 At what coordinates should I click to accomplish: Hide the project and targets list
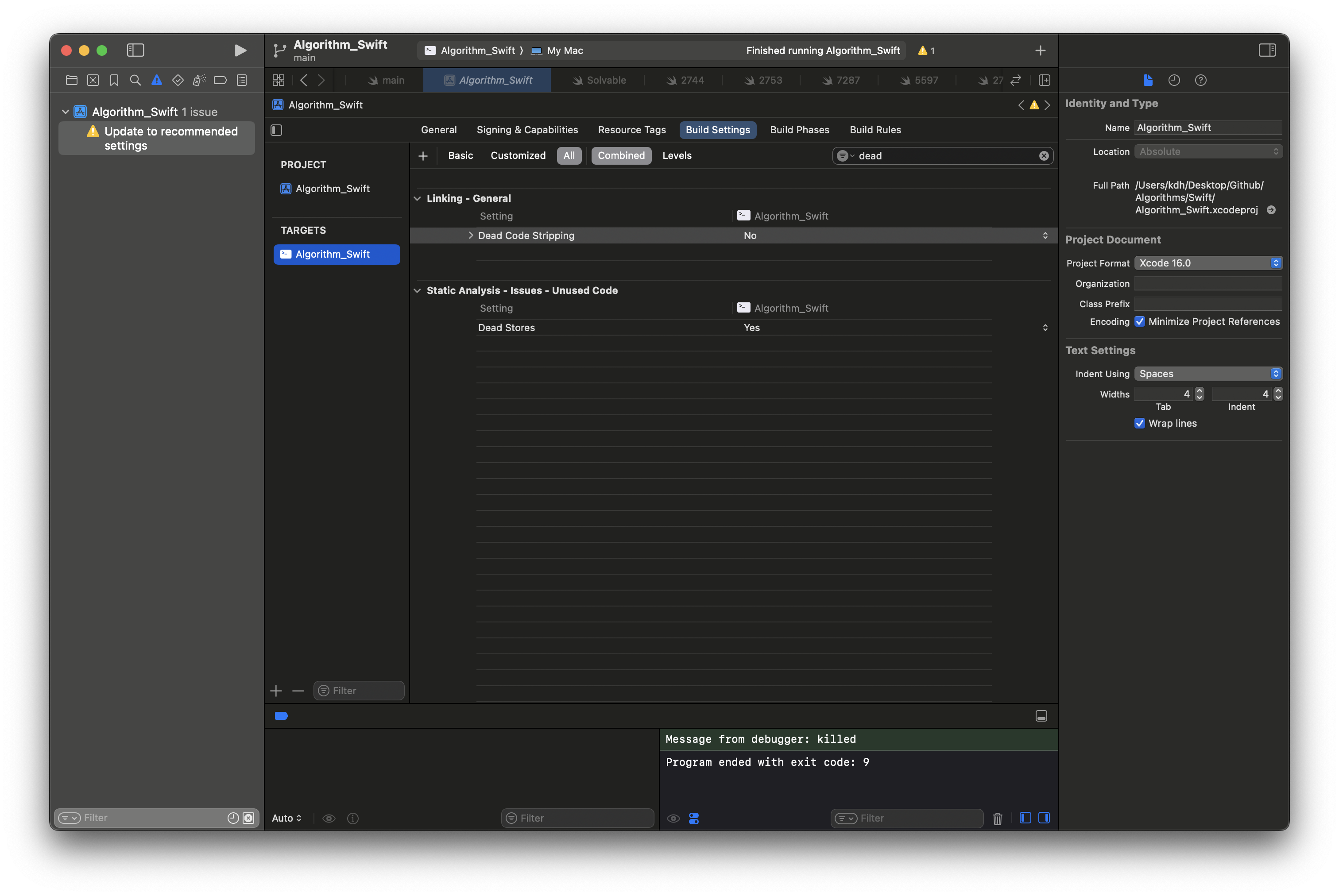pyautogui.click(x=277, y=130)
